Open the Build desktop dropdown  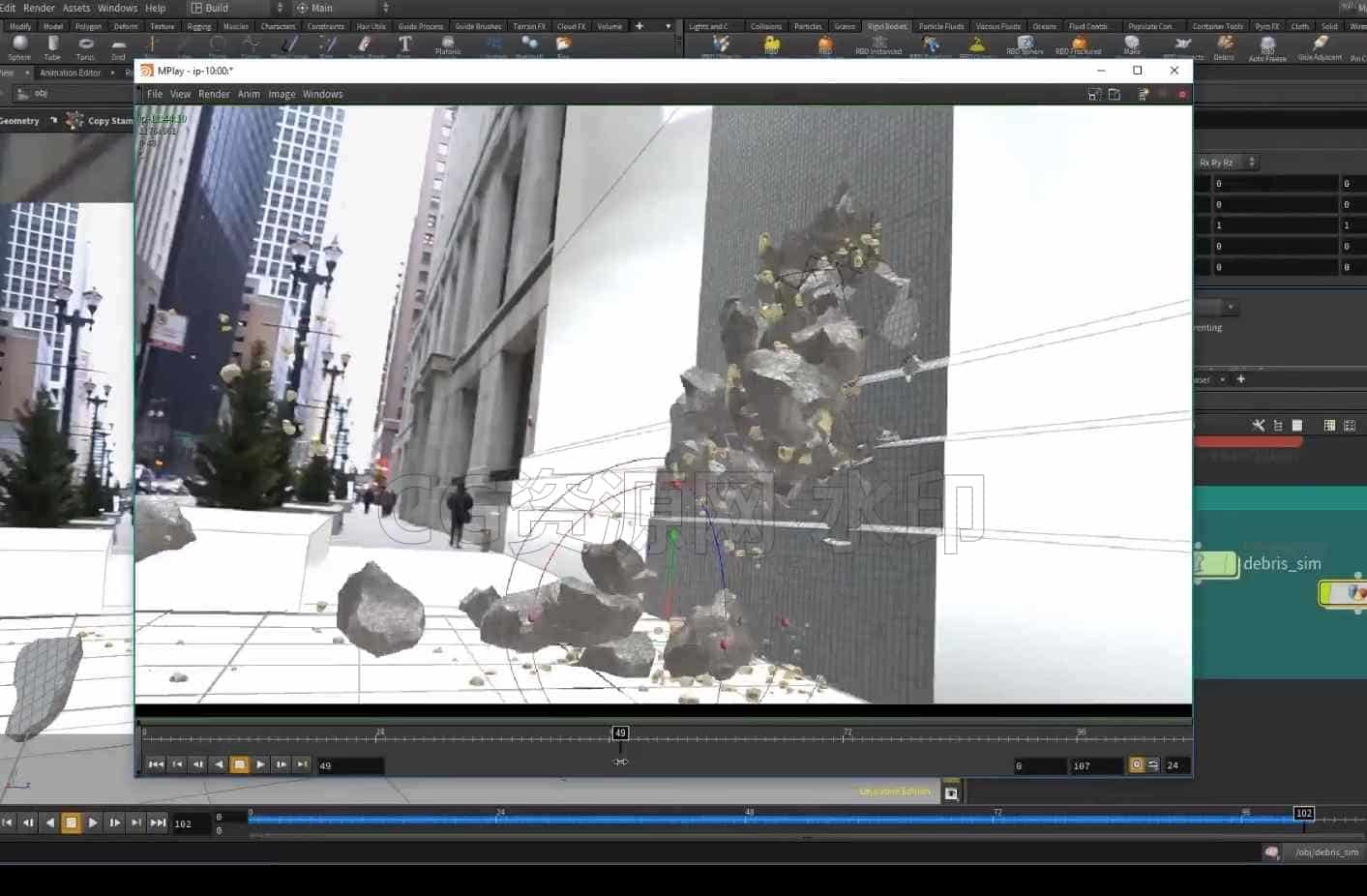(237, 8)
